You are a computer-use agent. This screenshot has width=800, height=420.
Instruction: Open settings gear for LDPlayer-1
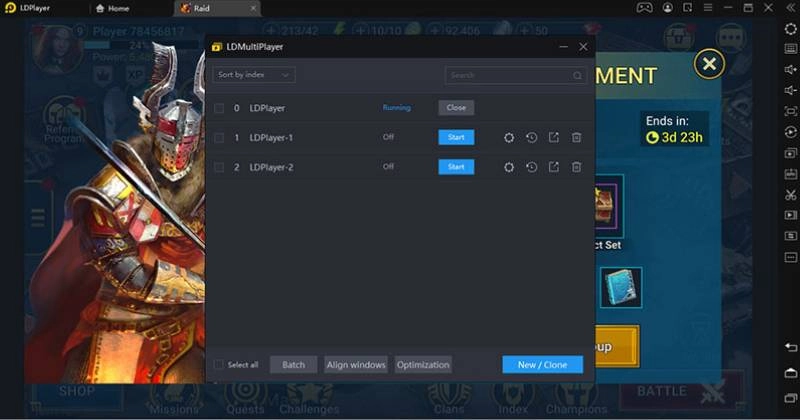point(509,137)
